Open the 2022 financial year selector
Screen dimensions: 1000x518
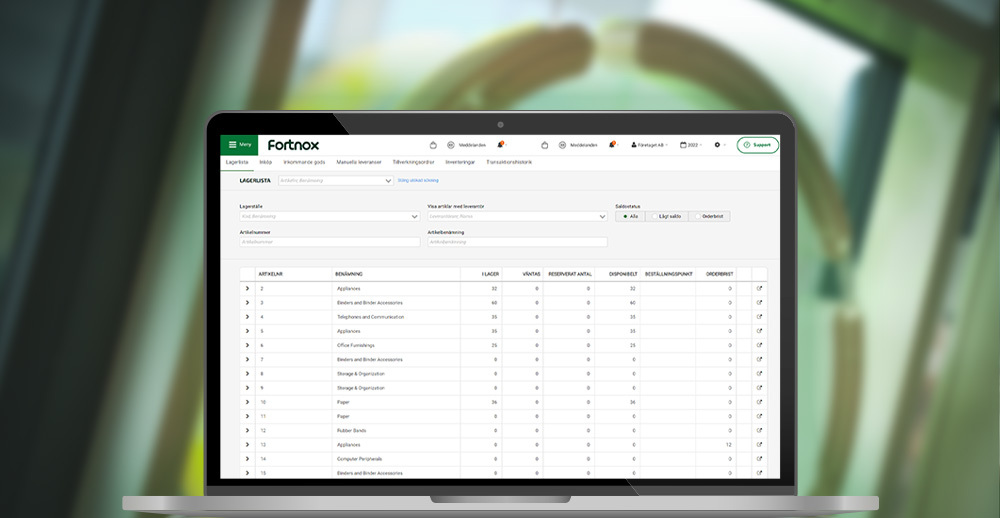pyautogui.click(x=691, y=145)
